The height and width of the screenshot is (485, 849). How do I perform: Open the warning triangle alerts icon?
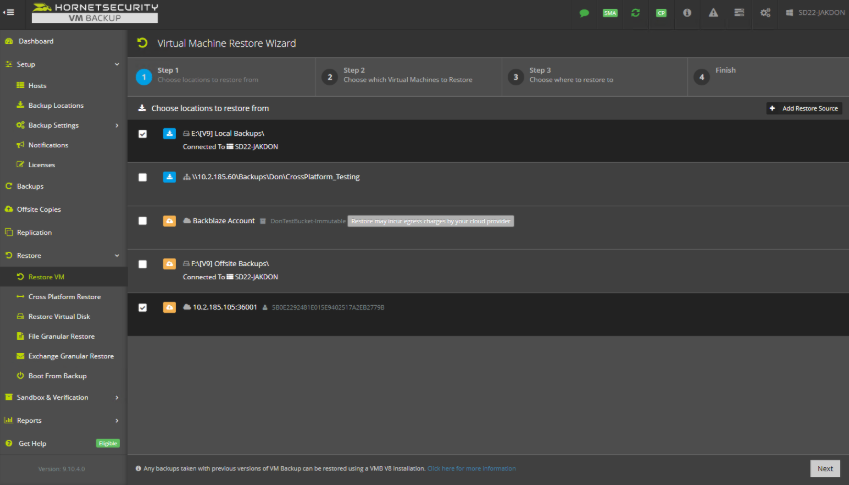713,13
